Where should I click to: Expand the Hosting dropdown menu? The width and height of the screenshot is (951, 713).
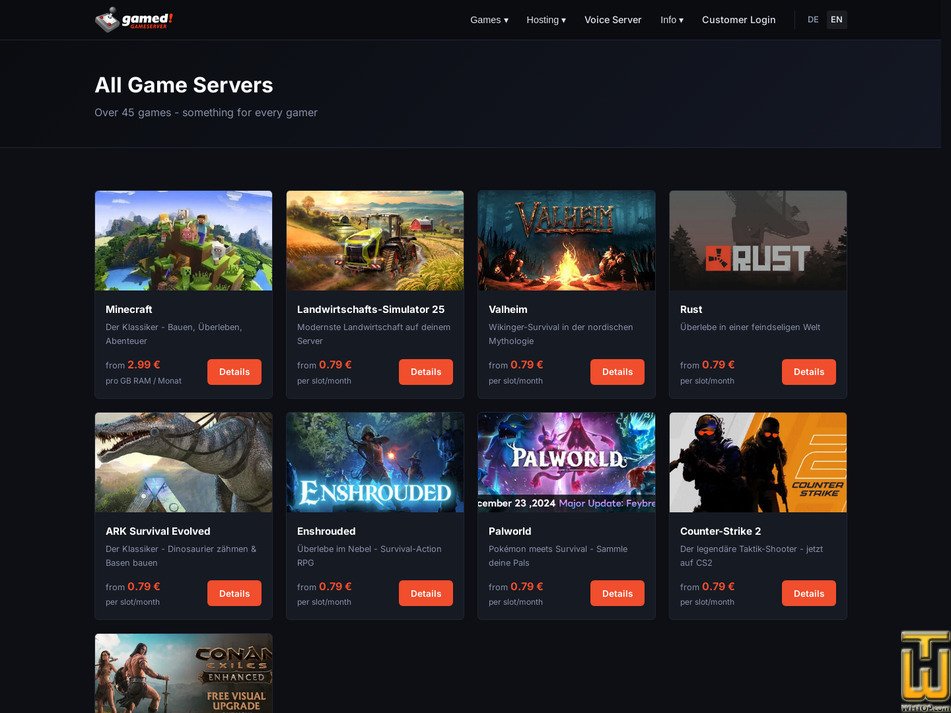546,20
